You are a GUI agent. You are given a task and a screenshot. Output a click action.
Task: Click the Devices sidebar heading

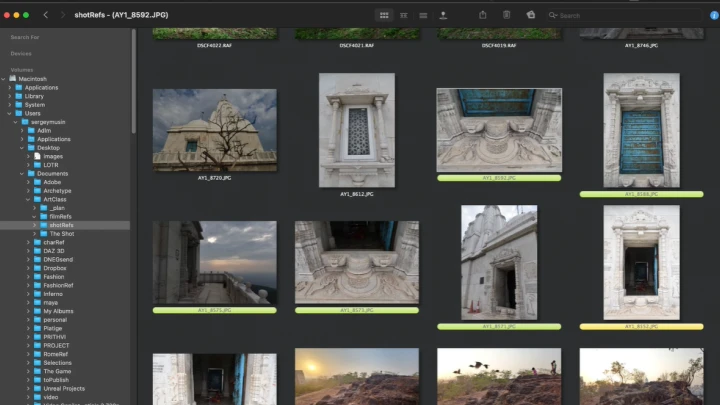21,54
